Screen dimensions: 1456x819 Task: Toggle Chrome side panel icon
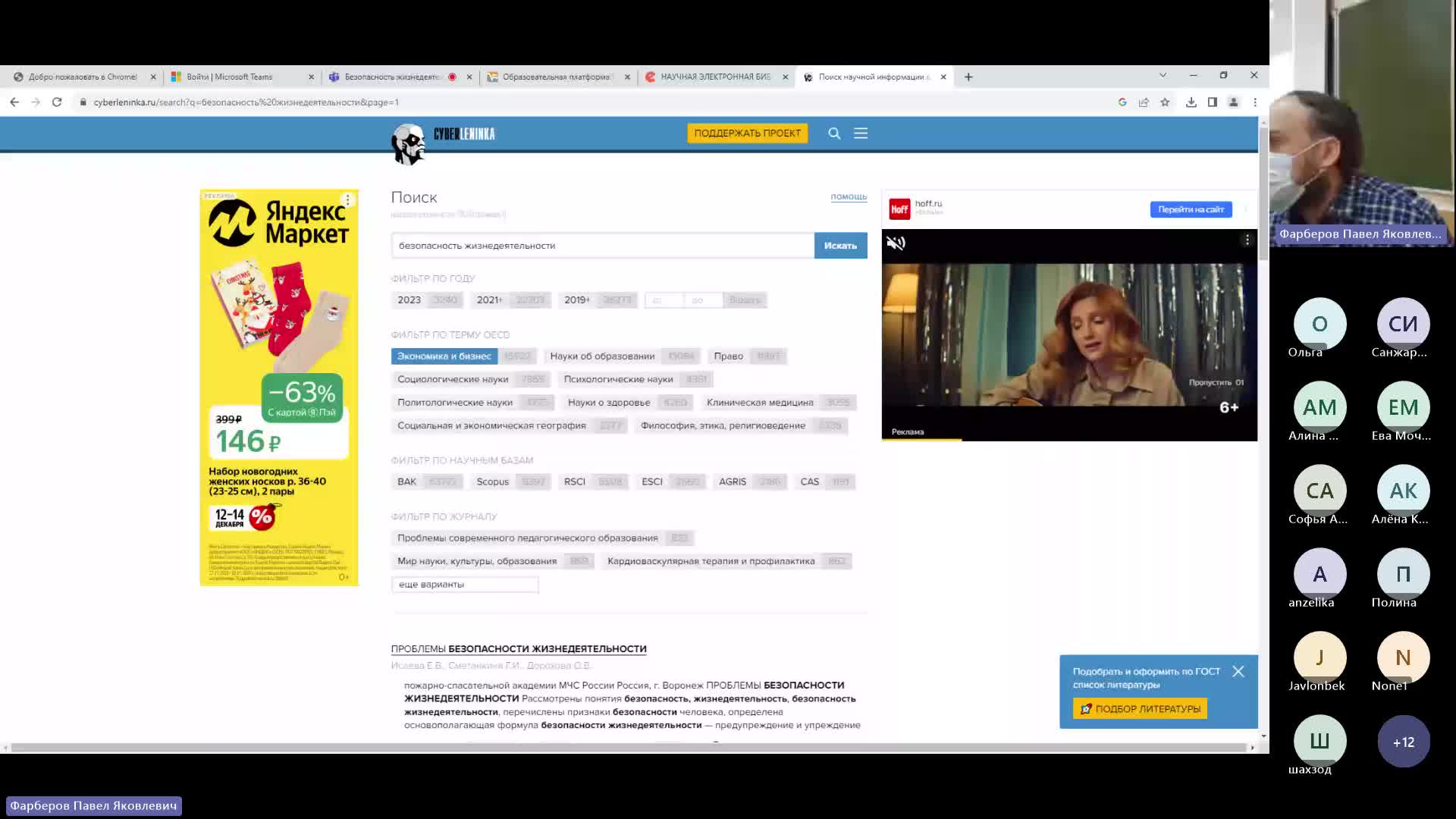1213,102
